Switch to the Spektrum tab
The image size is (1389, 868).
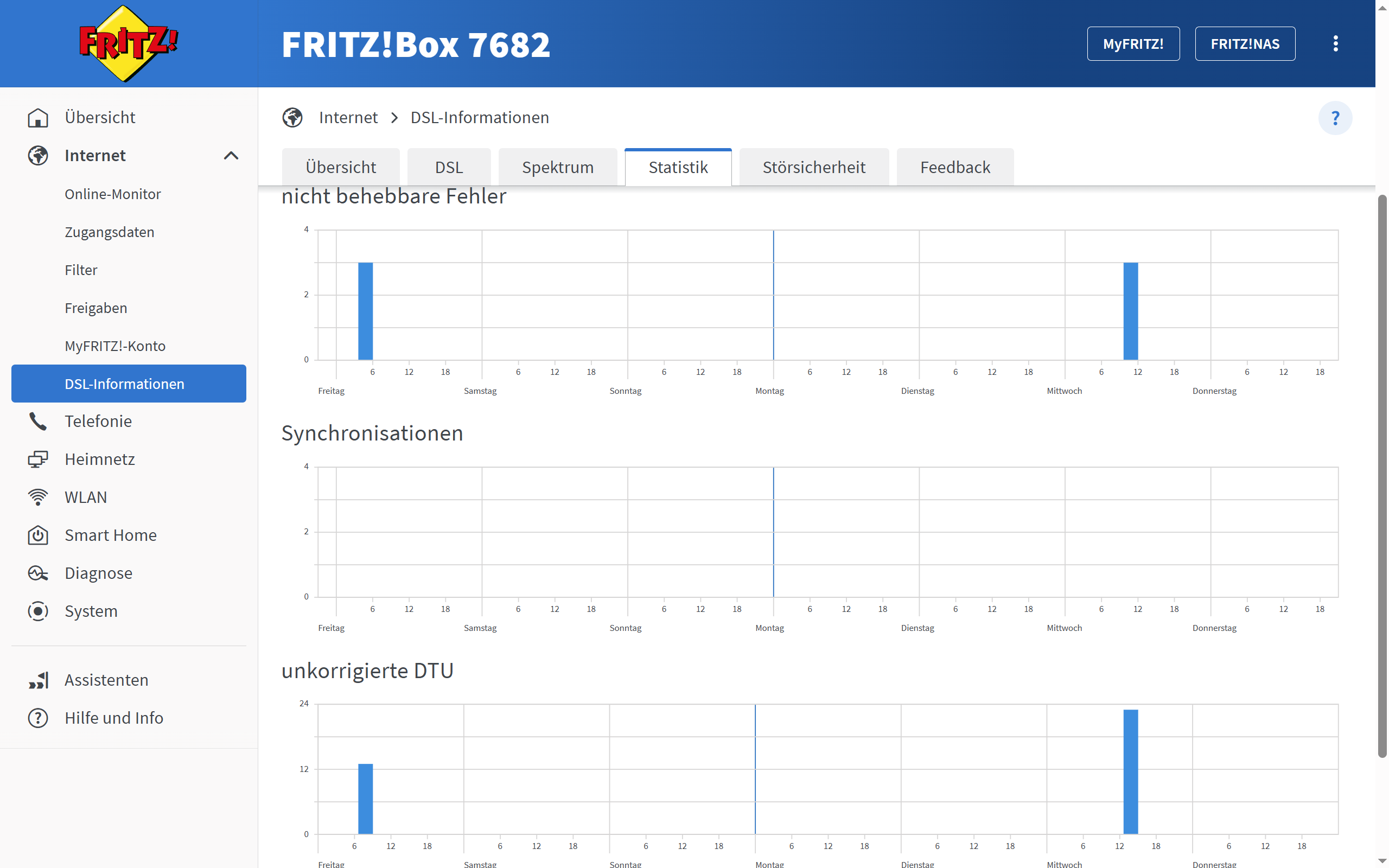point(557,168)
